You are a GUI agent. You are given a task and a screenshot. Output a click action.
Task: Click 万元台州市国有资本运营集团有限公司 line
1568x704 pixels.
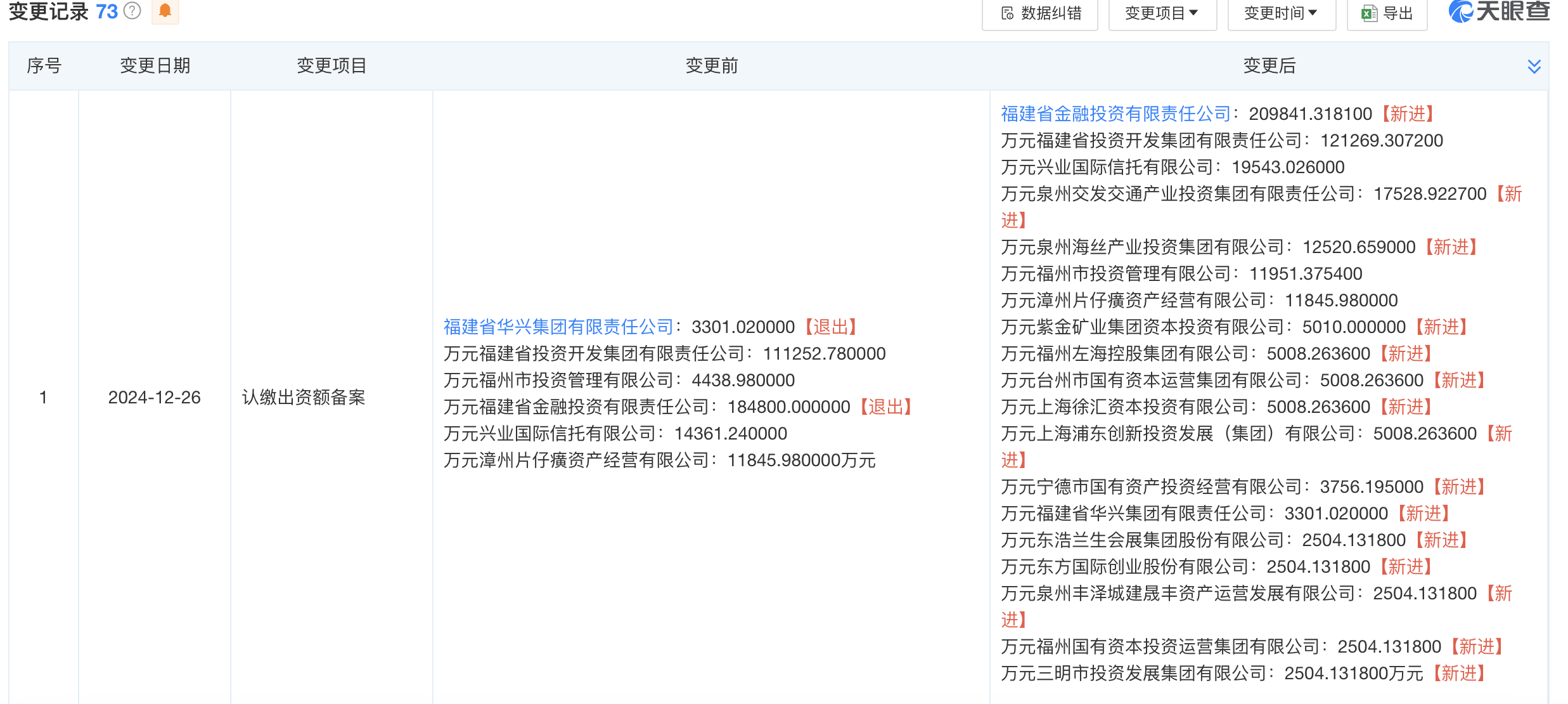1243,380
